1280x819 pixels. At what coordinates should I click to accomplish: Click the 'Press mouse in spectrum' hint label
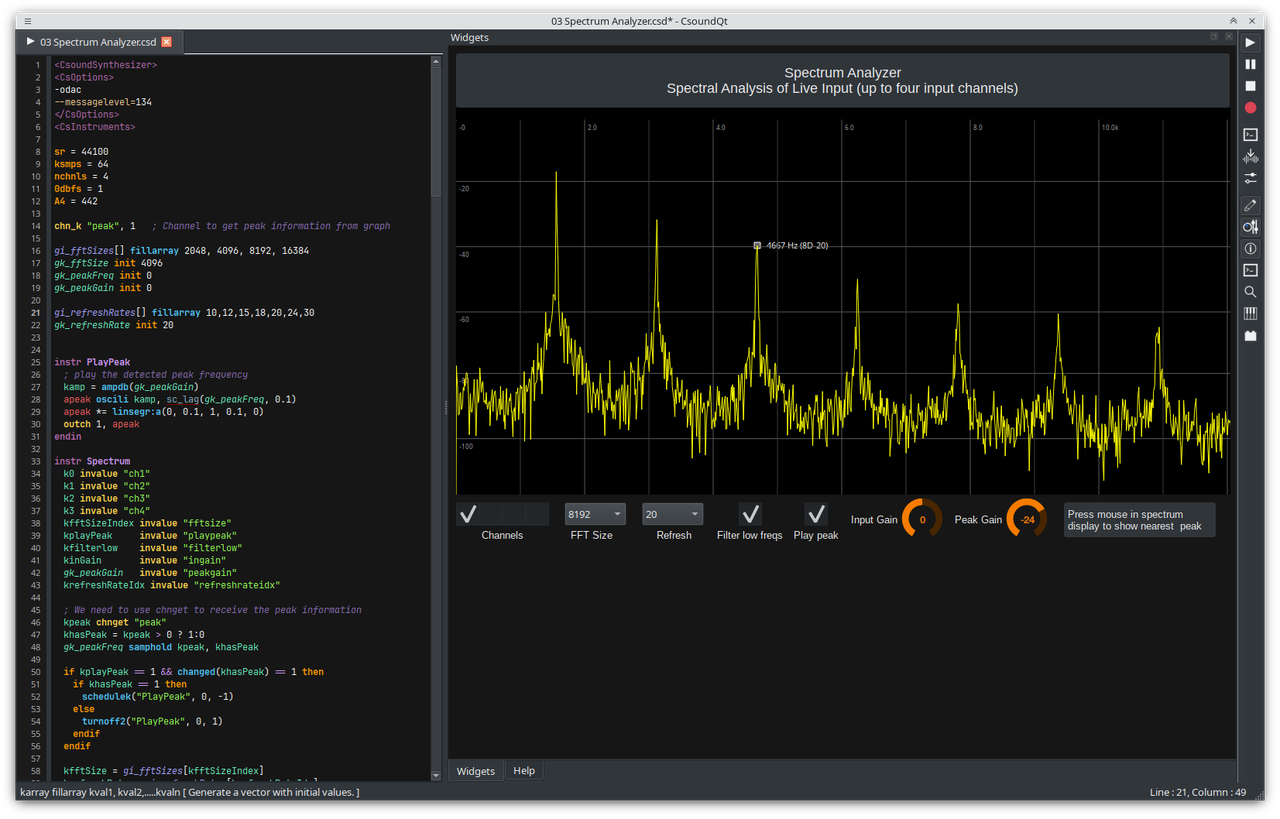pyautogui.click(x=1140, y=520)
